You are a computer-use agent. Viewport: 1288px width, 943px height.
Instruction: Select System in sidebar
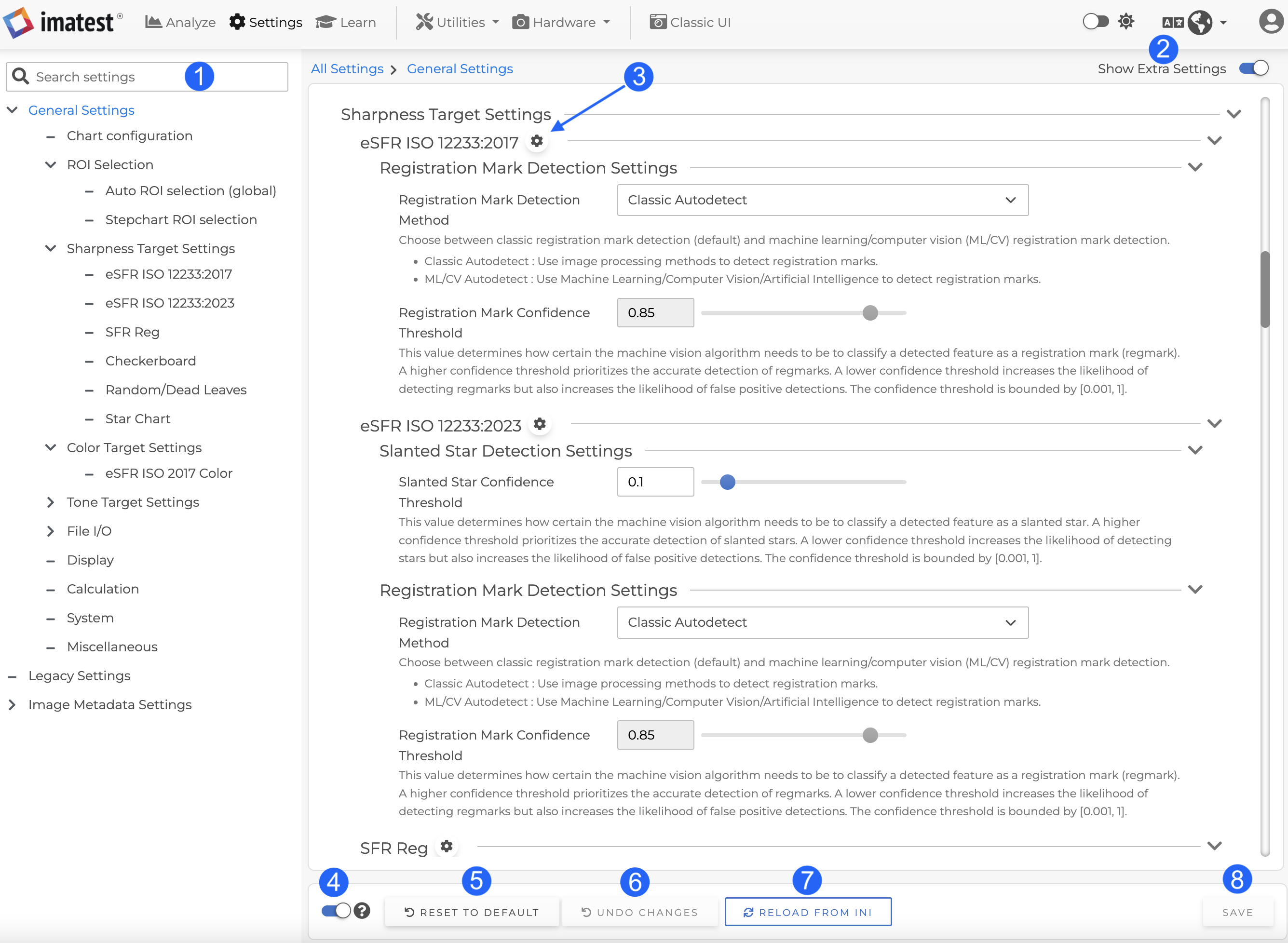90,618
